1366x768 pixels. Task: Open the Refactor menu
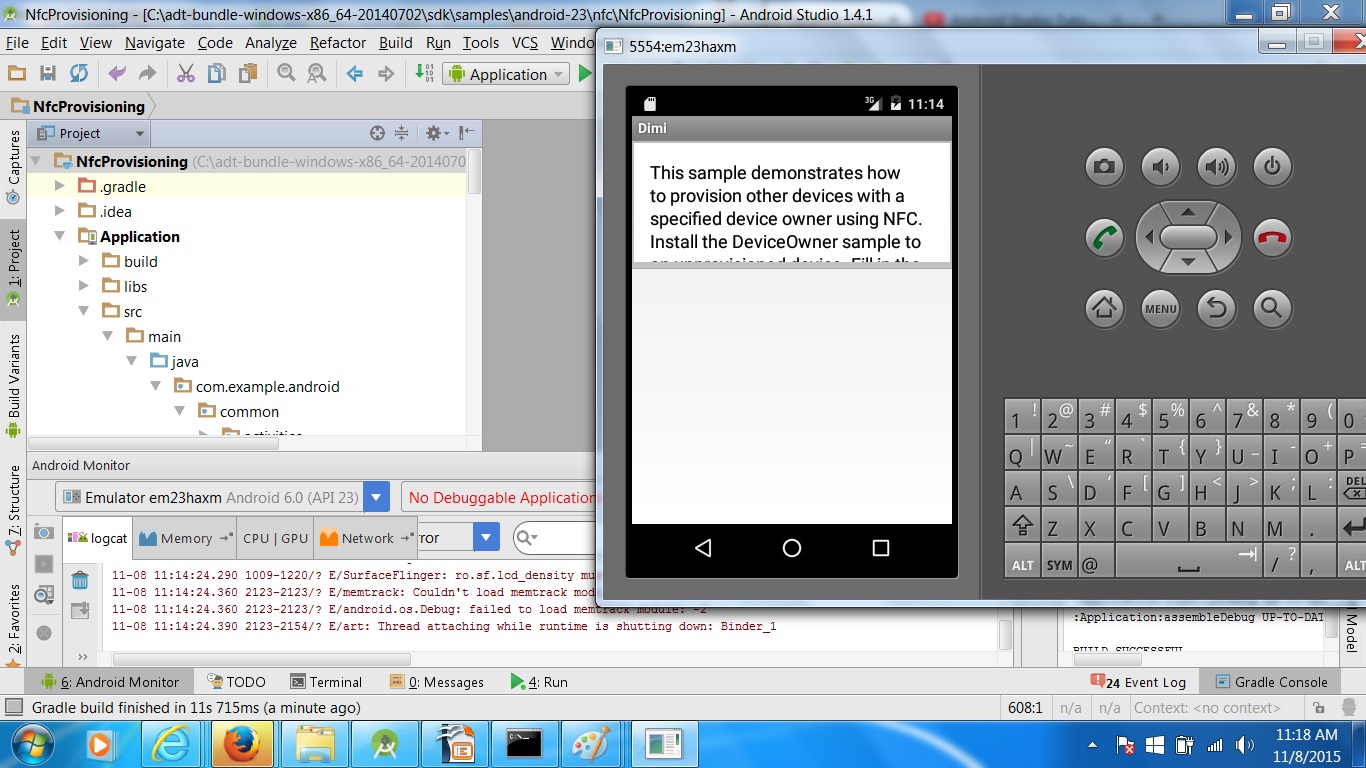point(338,42)
